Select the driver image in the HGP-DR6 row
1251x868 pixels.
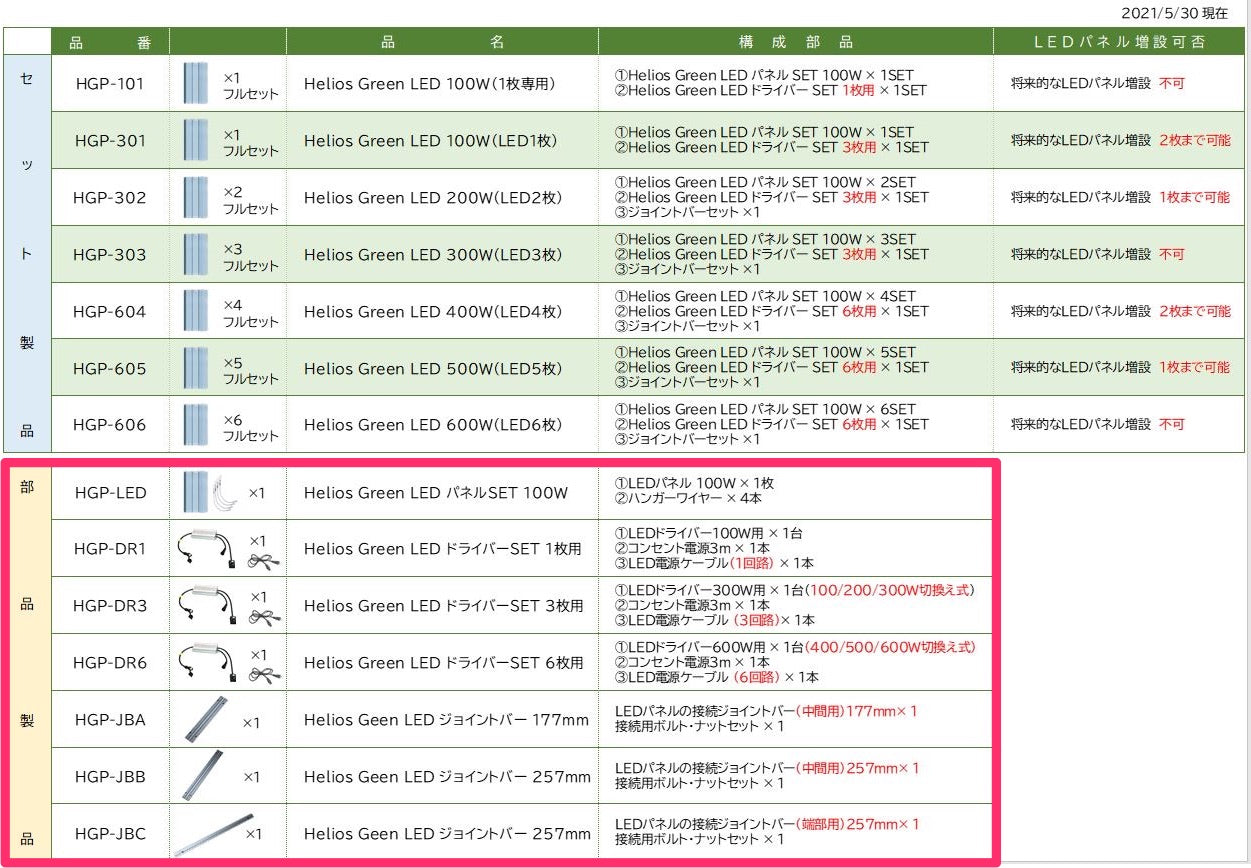point(206,662)
